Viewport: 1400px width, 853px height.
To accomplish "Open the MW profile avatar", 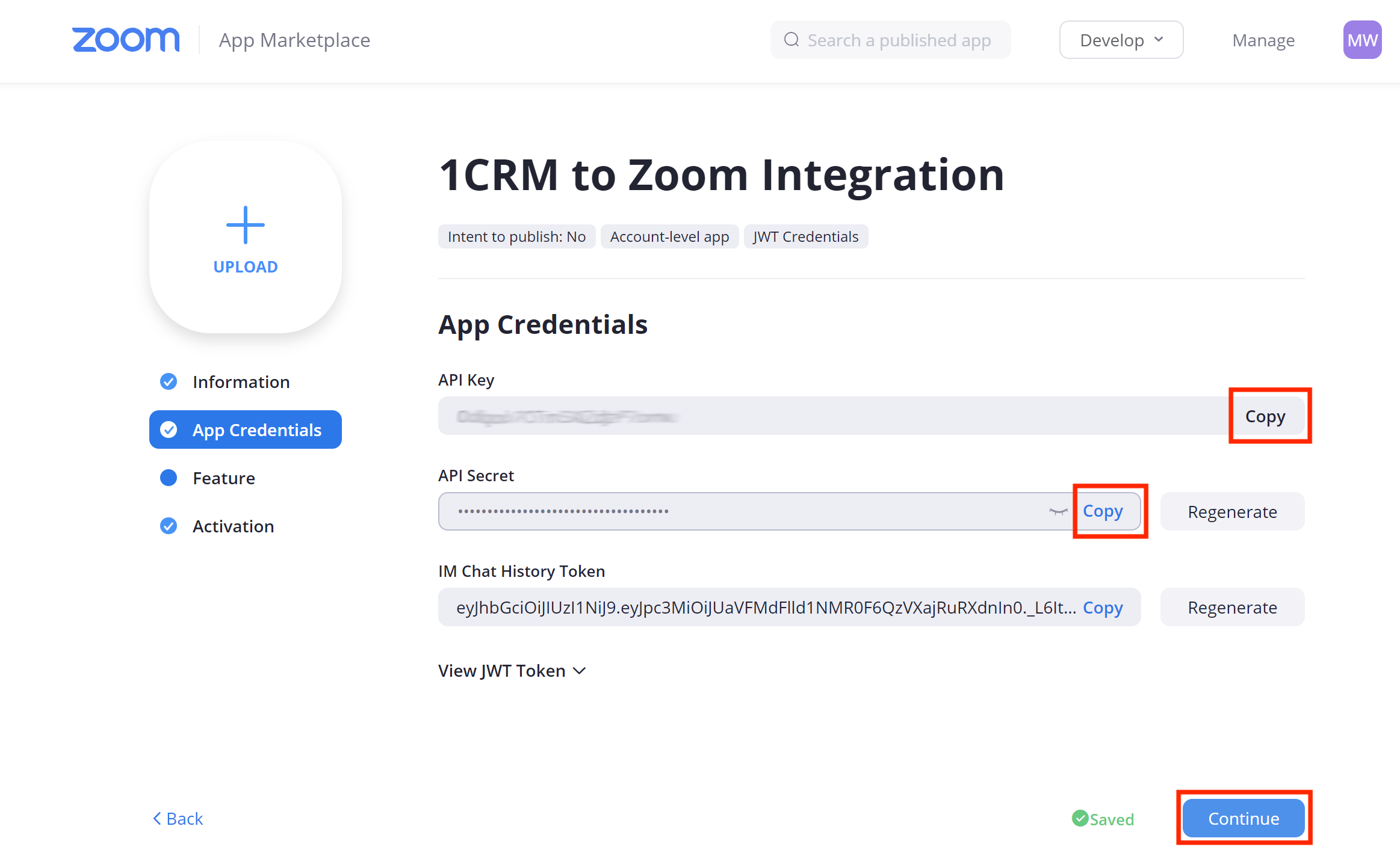I will [1362, 40].
